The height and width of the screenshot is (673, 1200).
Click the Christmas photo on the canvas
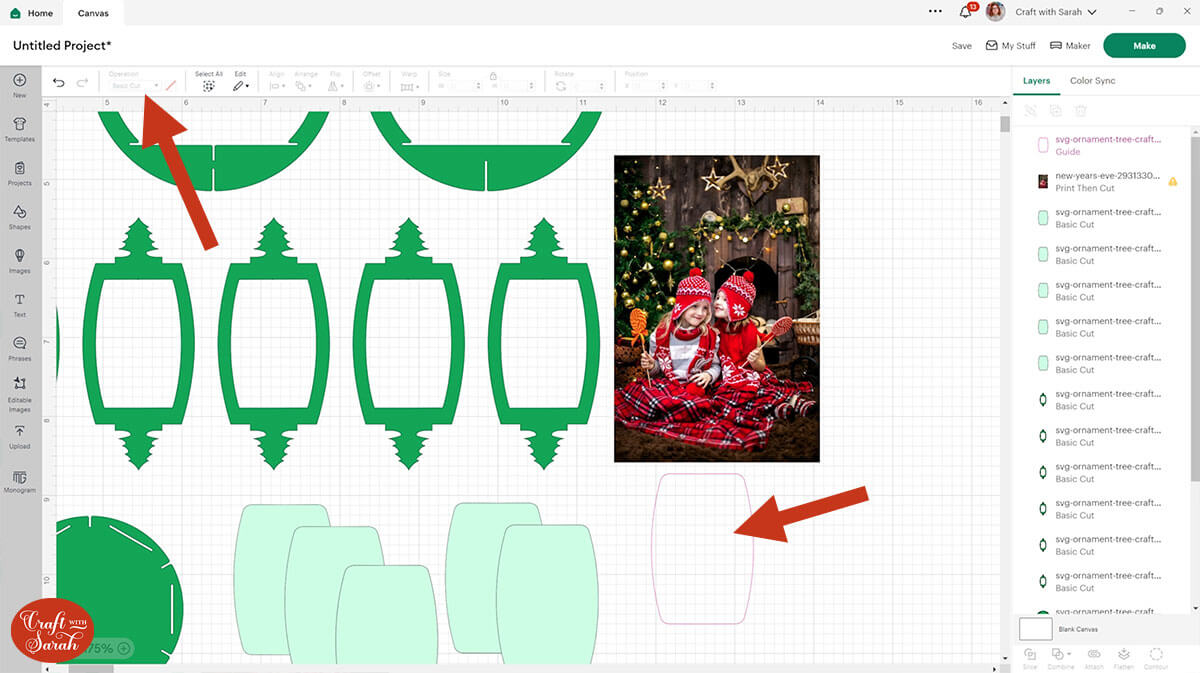(x=717, y=308)
